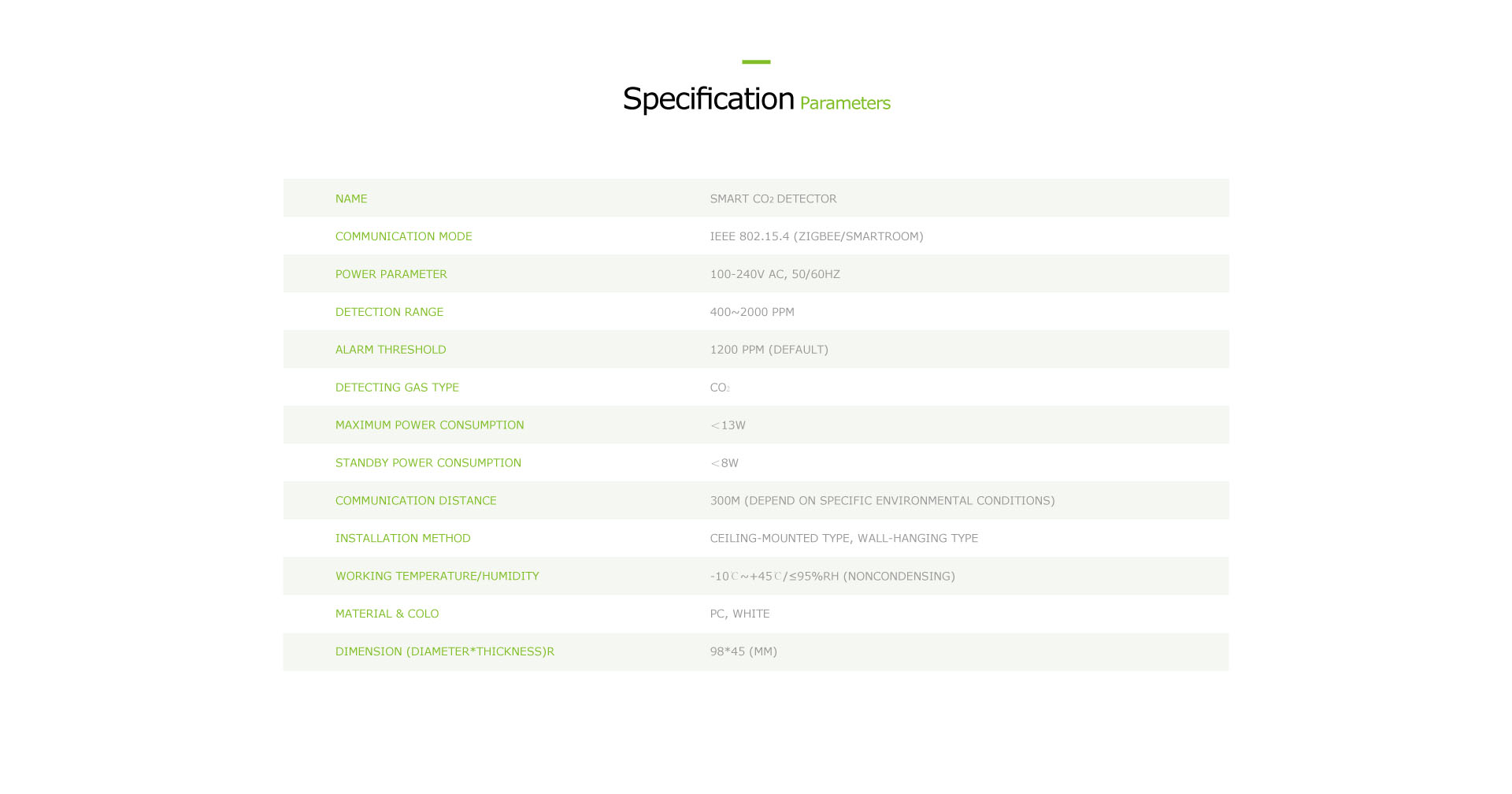The height and width of the screenshot is (794, 1512).
Task: Click the 1200 PPM (DEFAULT) value
Action: (x=769, y=350)
